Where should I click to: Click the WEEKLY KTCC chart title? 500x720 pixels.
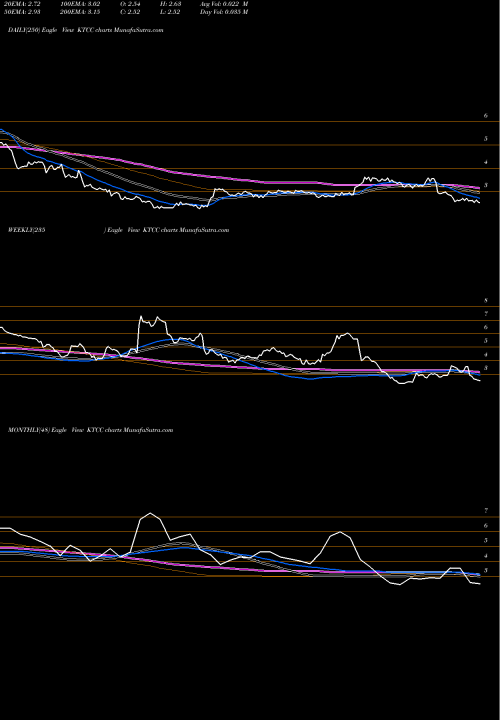[118, 230]
